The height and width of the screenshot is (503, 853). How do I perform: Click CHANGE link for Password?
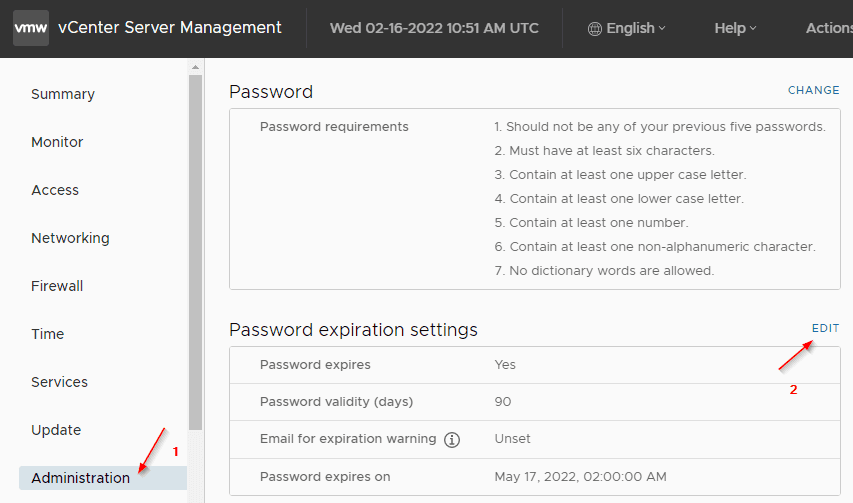click(x=813, y=90)
